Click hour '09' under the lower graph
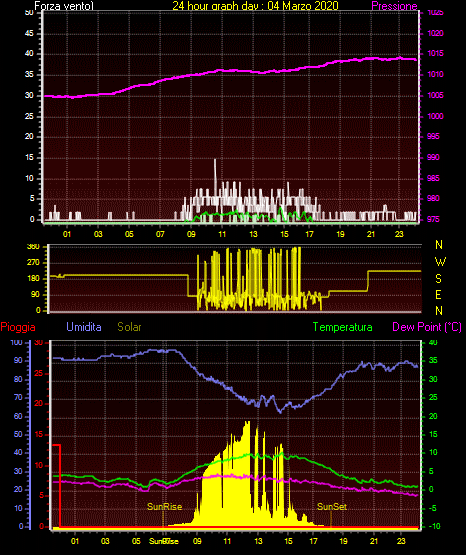Image resolution: width=466 pixels, height=555 pixels. tap(197, 541)
